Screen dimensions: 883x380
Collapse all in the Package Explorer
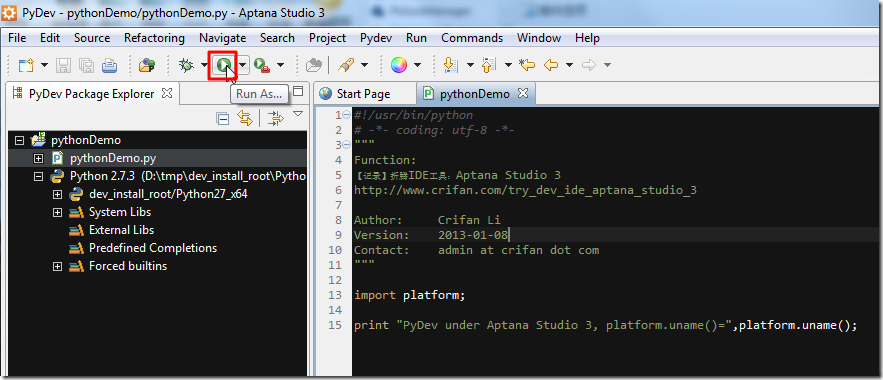tap(223, 118)
